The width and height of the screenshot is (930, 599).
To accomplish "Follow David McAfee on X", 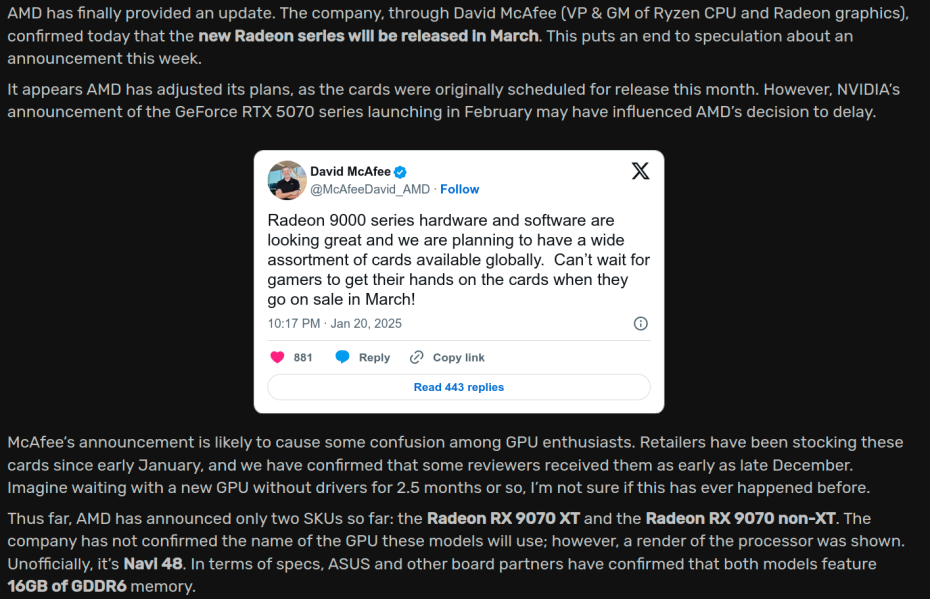I will pyautogui.click(x=459, y=189).
